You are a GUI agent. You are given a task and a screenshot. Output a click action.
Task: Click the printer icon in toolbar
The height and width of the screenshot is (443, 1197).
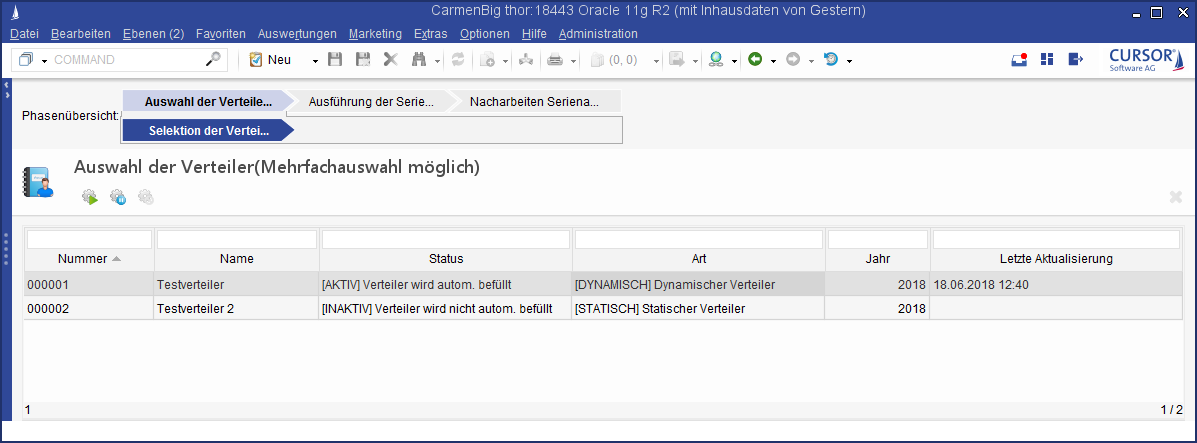[x=554, y=60]
